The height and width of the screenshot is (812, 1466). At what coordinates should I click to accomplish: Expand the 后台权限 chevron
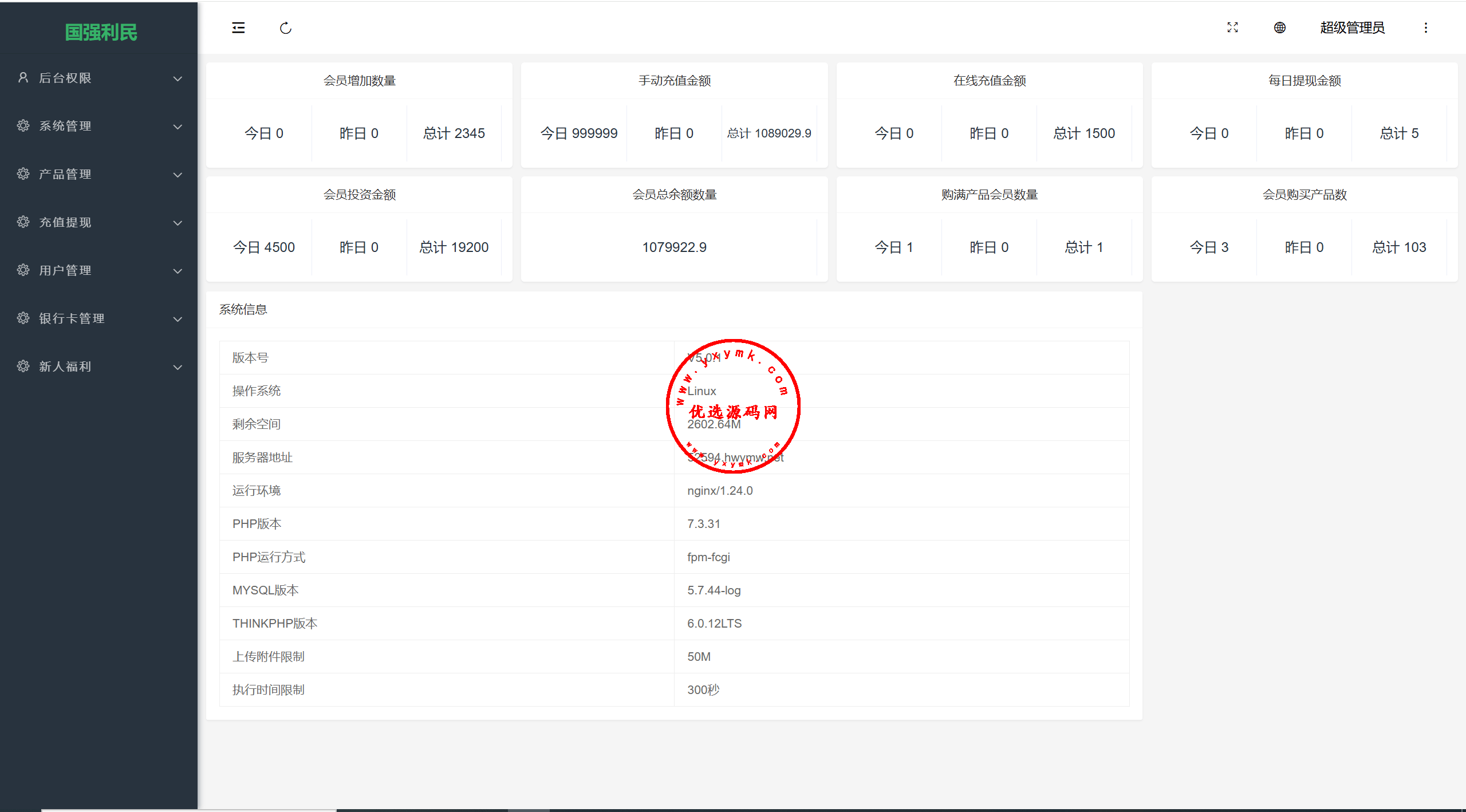point(178,78)
